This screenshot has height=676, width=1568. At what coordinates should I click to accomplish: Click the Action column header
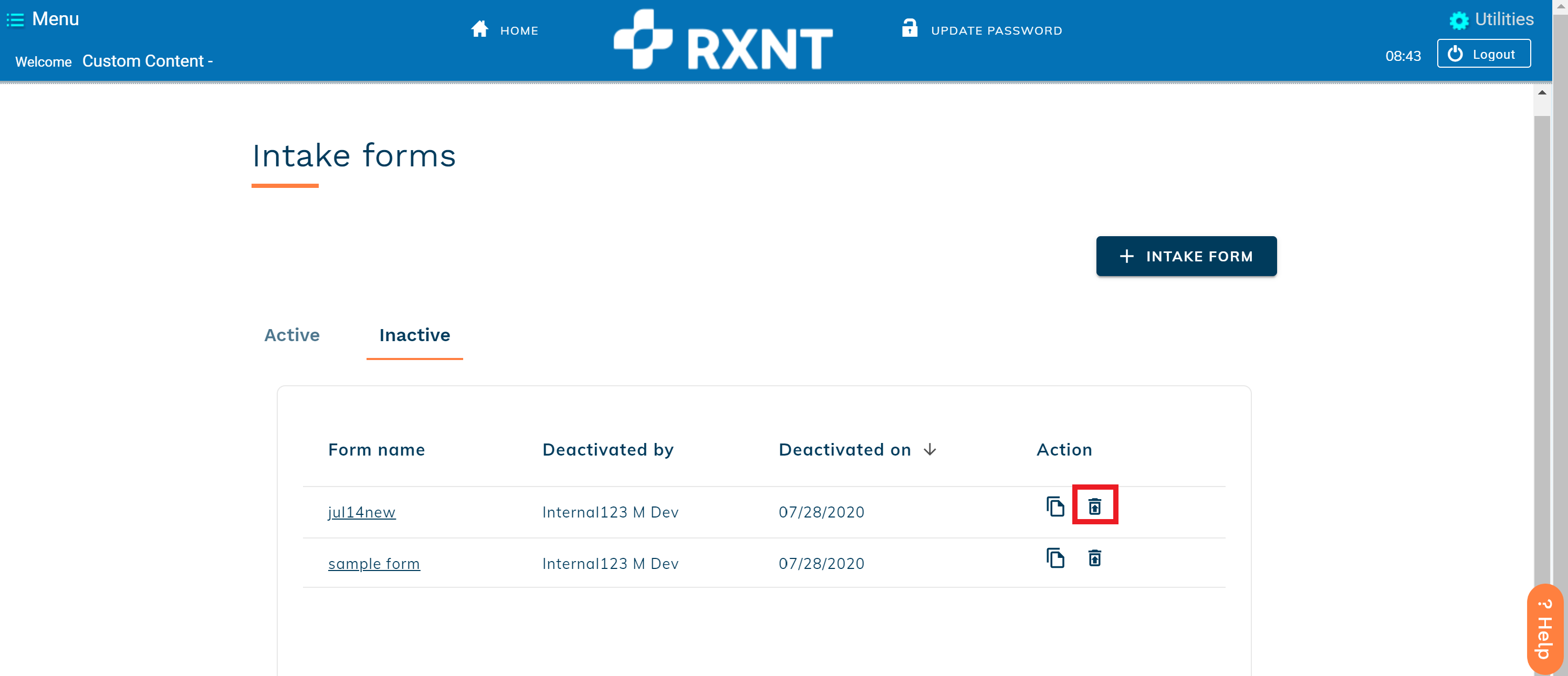click(1064, 450)
